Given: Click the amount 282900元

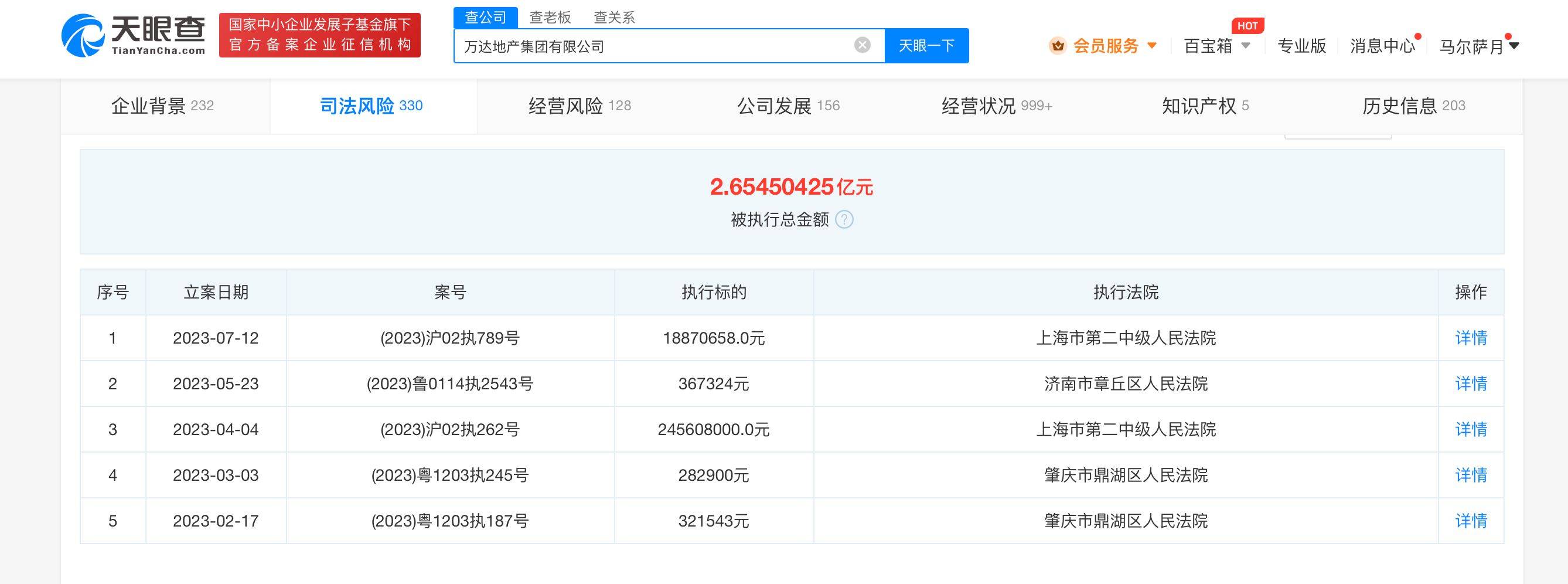Looking at the screenshot, I should (713, 475).
